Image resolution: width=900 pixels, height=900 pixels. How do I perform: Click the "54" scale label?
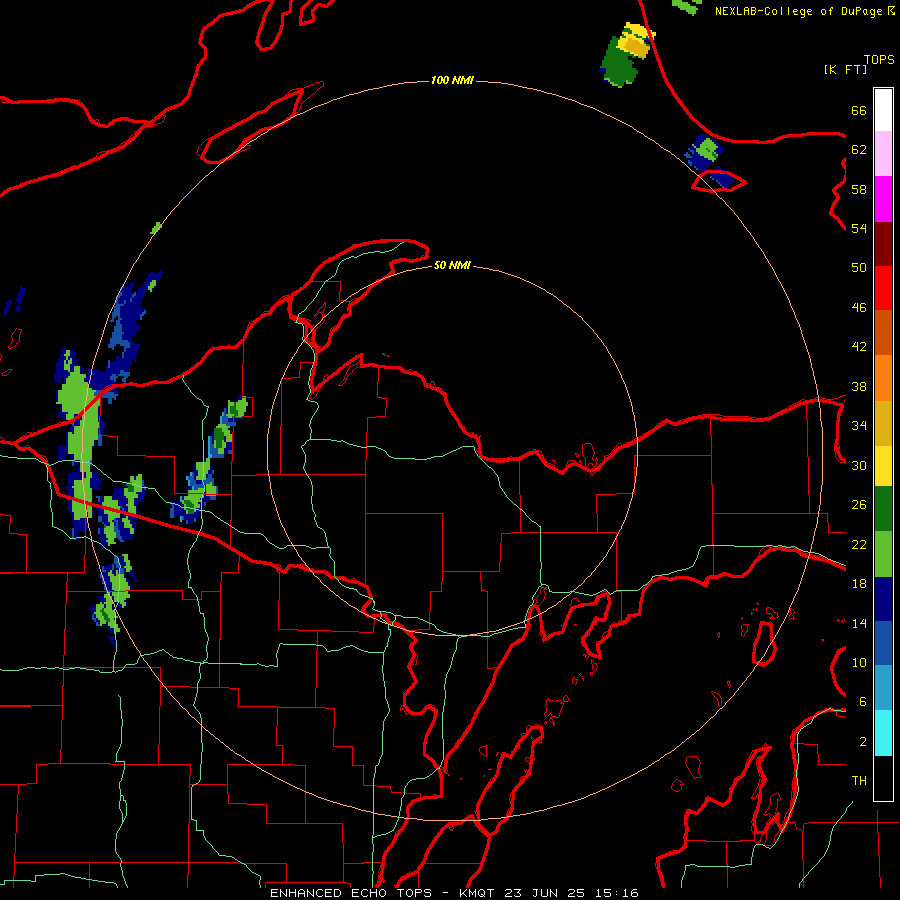[859, 228]
